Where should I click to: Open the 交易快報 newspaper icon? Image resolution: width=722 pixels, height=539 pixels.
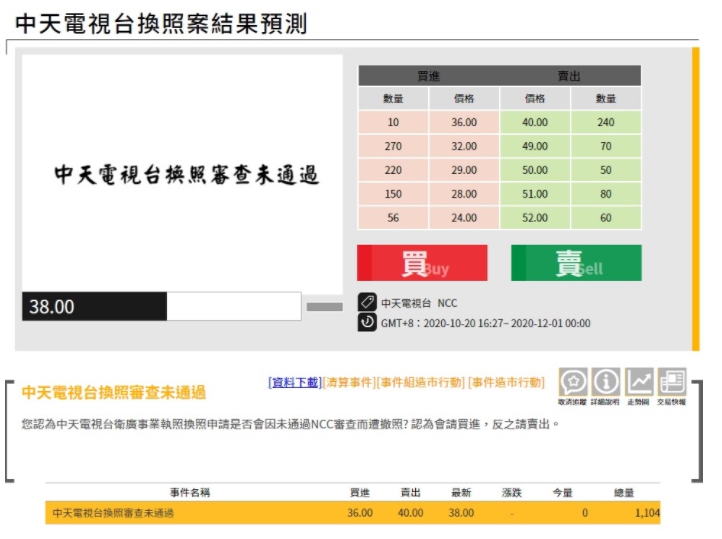[672, 382]
